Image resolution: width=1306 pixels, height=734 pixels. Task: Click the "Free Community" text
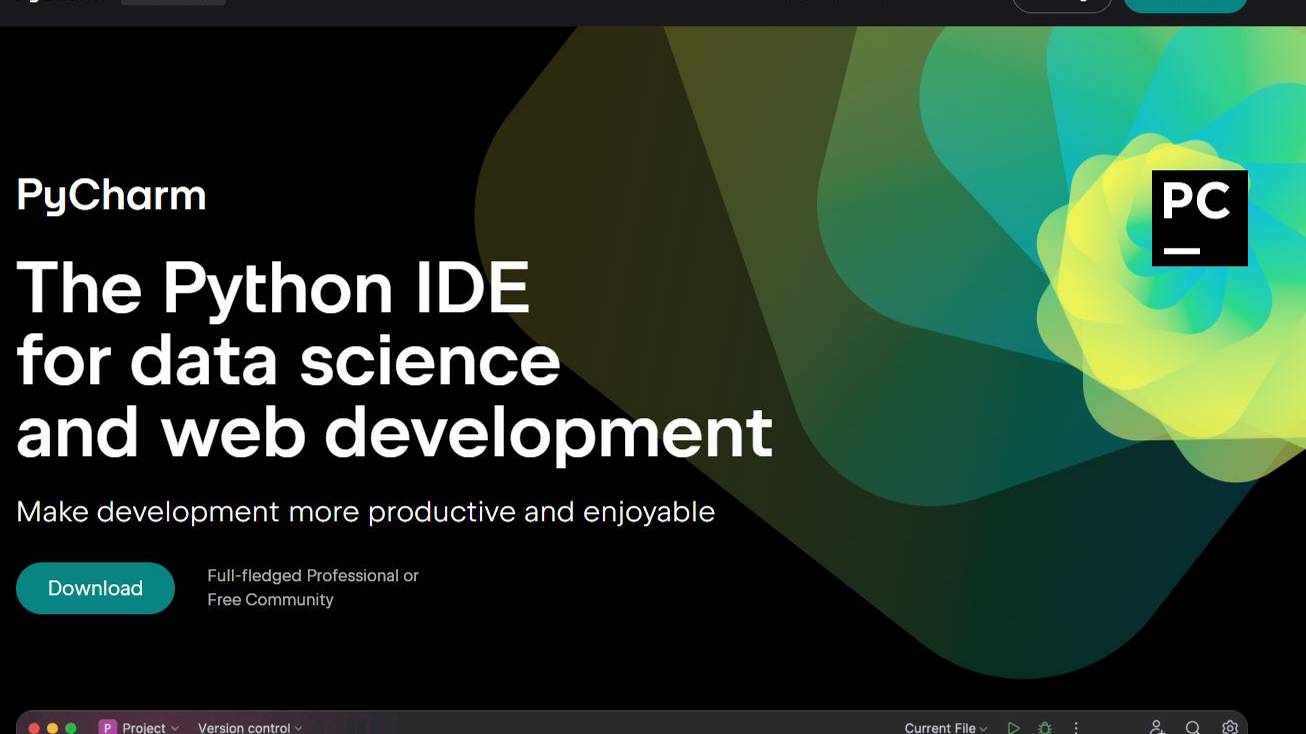click(x=270, y=600)
